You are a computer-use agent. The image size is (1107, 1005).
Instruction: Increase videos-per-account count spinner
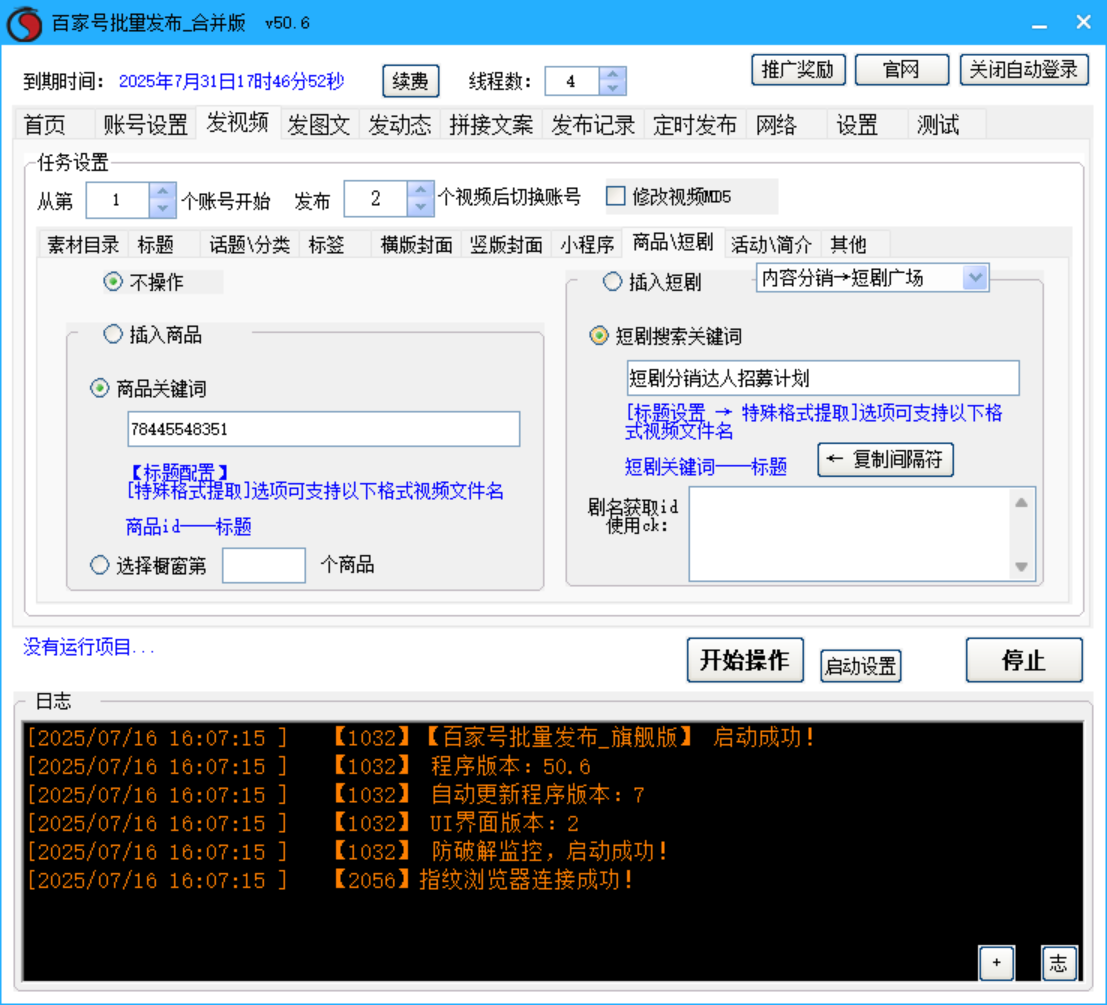421,191
